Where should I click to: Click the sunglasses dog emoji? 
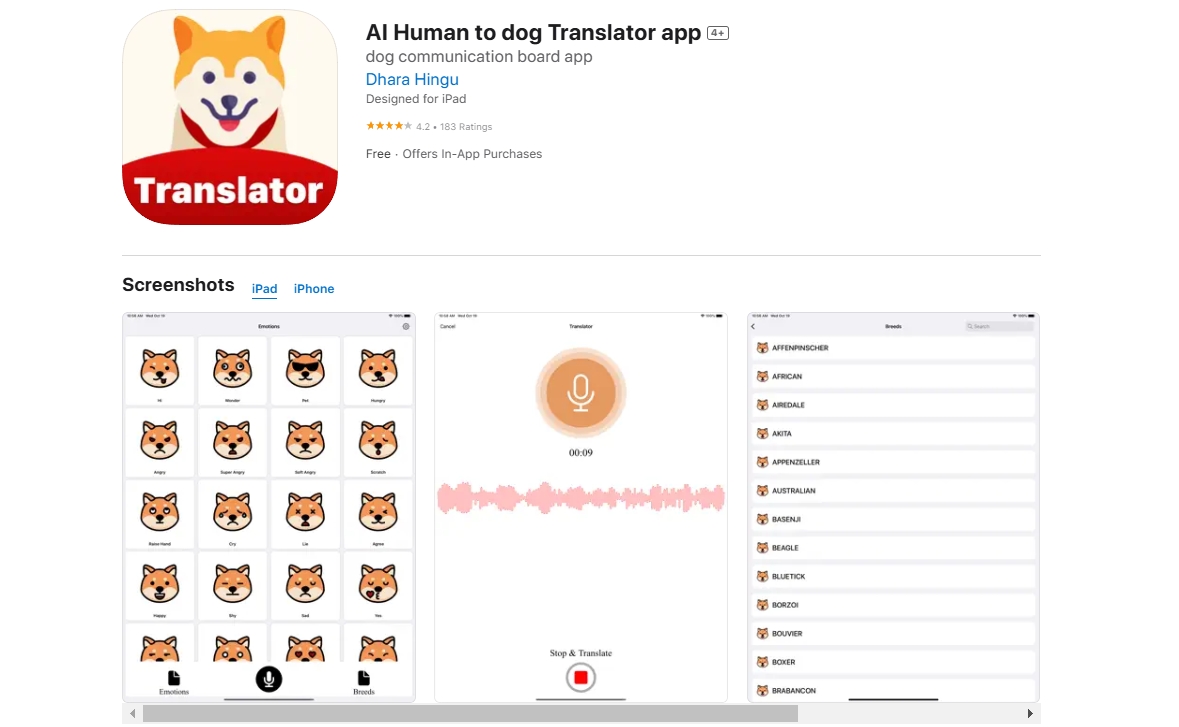click(x=305, y=368)
